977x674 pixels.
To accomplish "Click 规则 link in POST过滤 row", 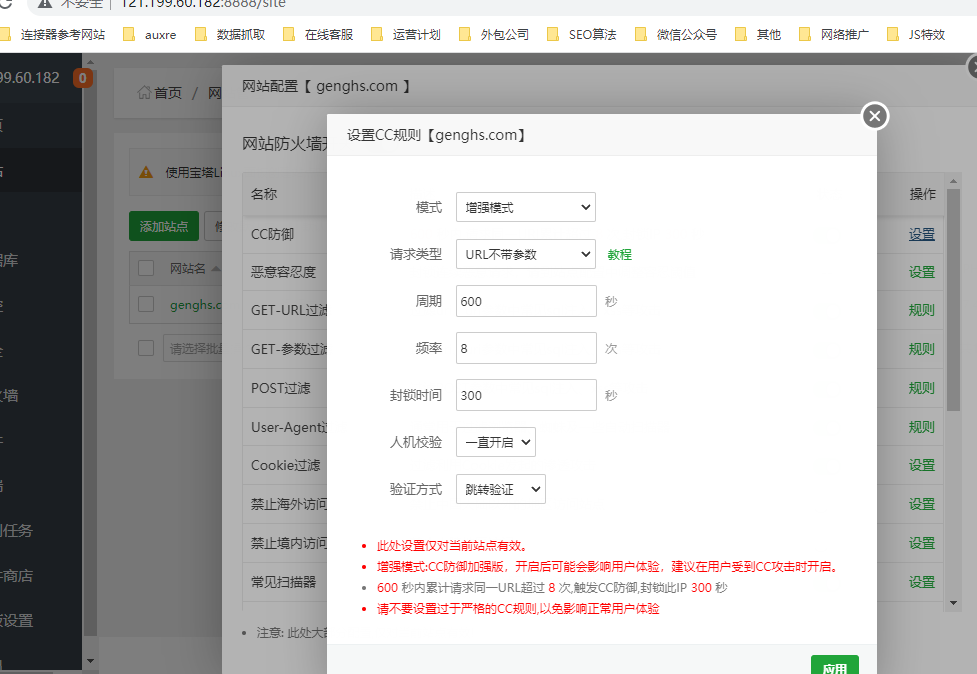I will pyautogui.click(x=922, y=388).
